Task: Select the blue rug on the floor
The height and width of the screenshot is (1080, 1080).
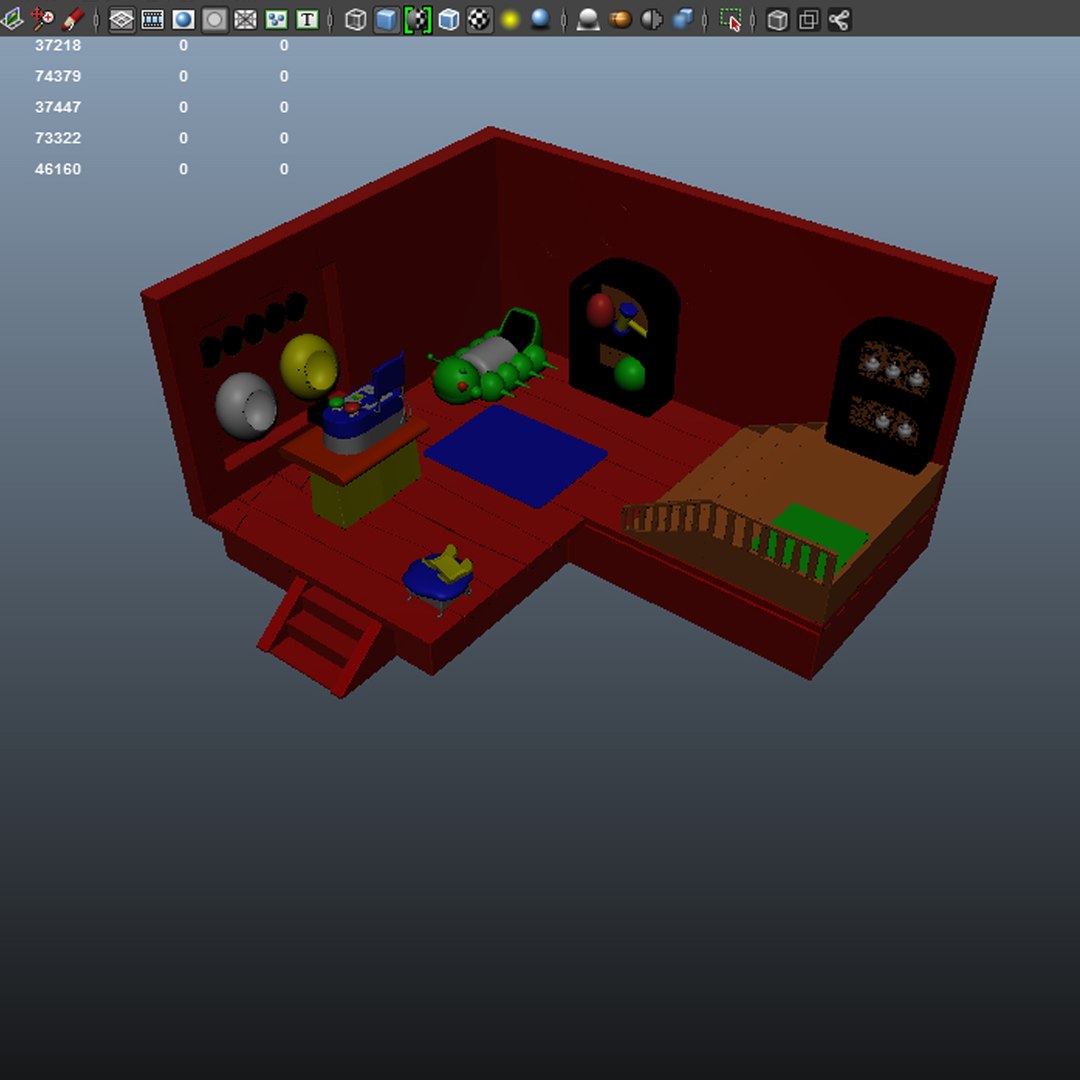Action: [x=515, y=456]
